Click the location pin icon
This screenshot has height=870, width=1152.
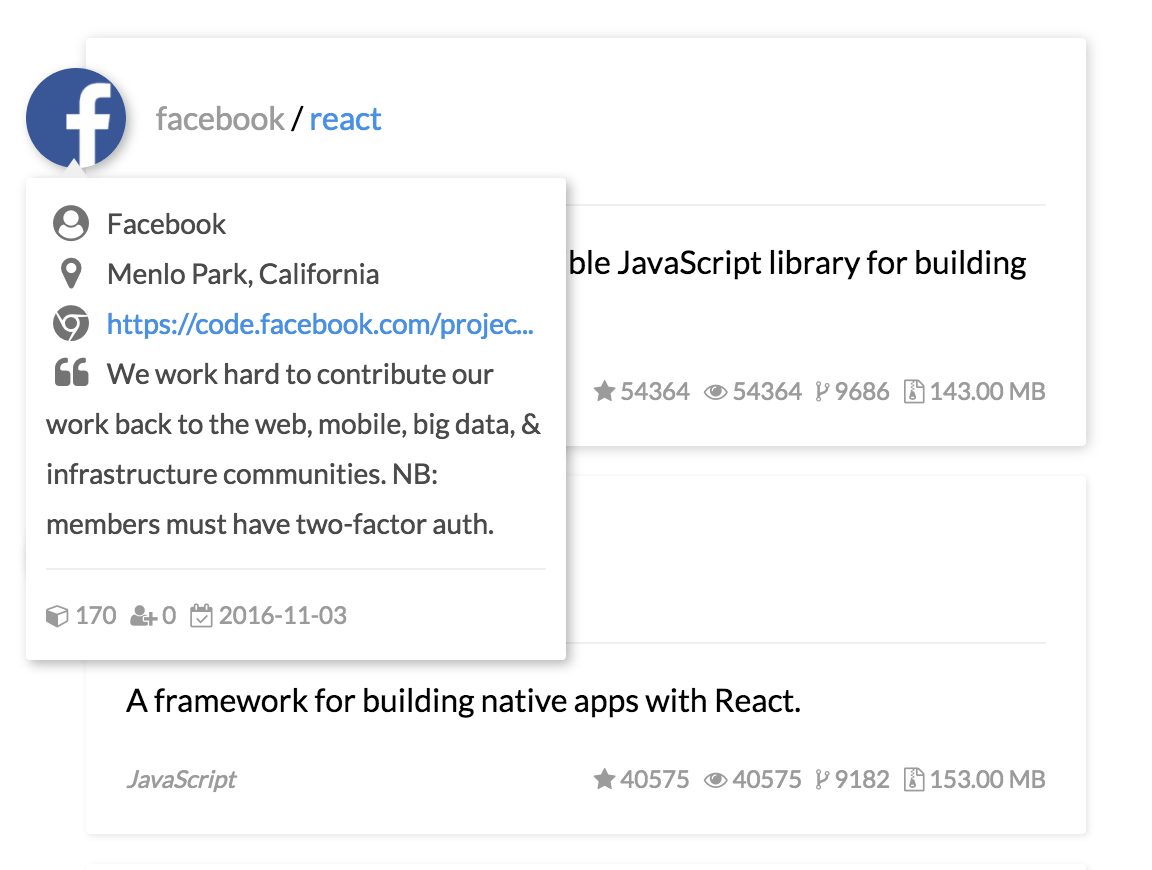point(71,273)
